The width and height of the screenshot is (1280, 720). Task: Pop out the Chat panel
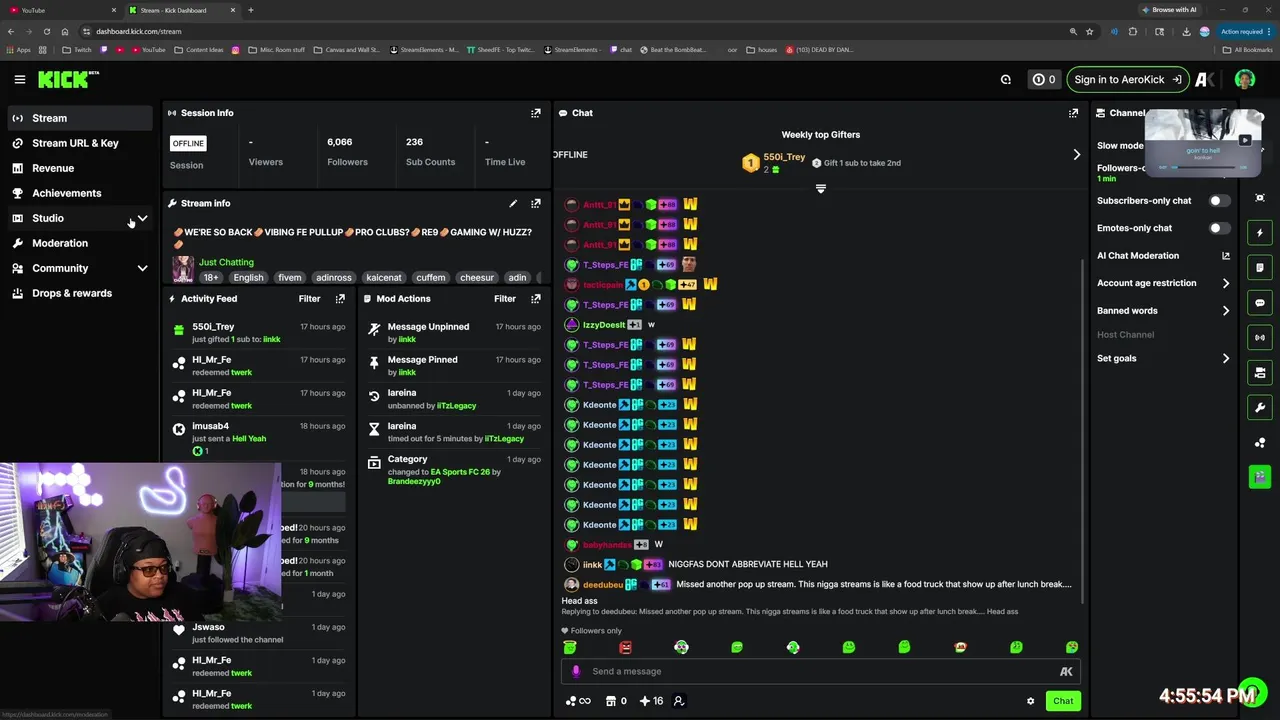[1074, 113]
